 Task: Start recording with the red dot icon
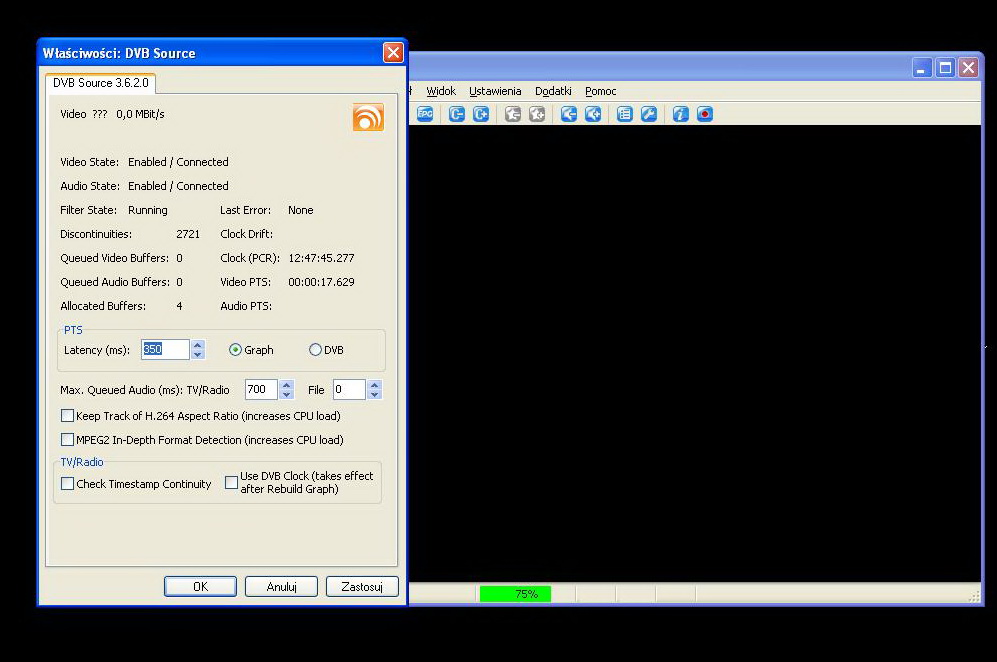click(705, 114)
